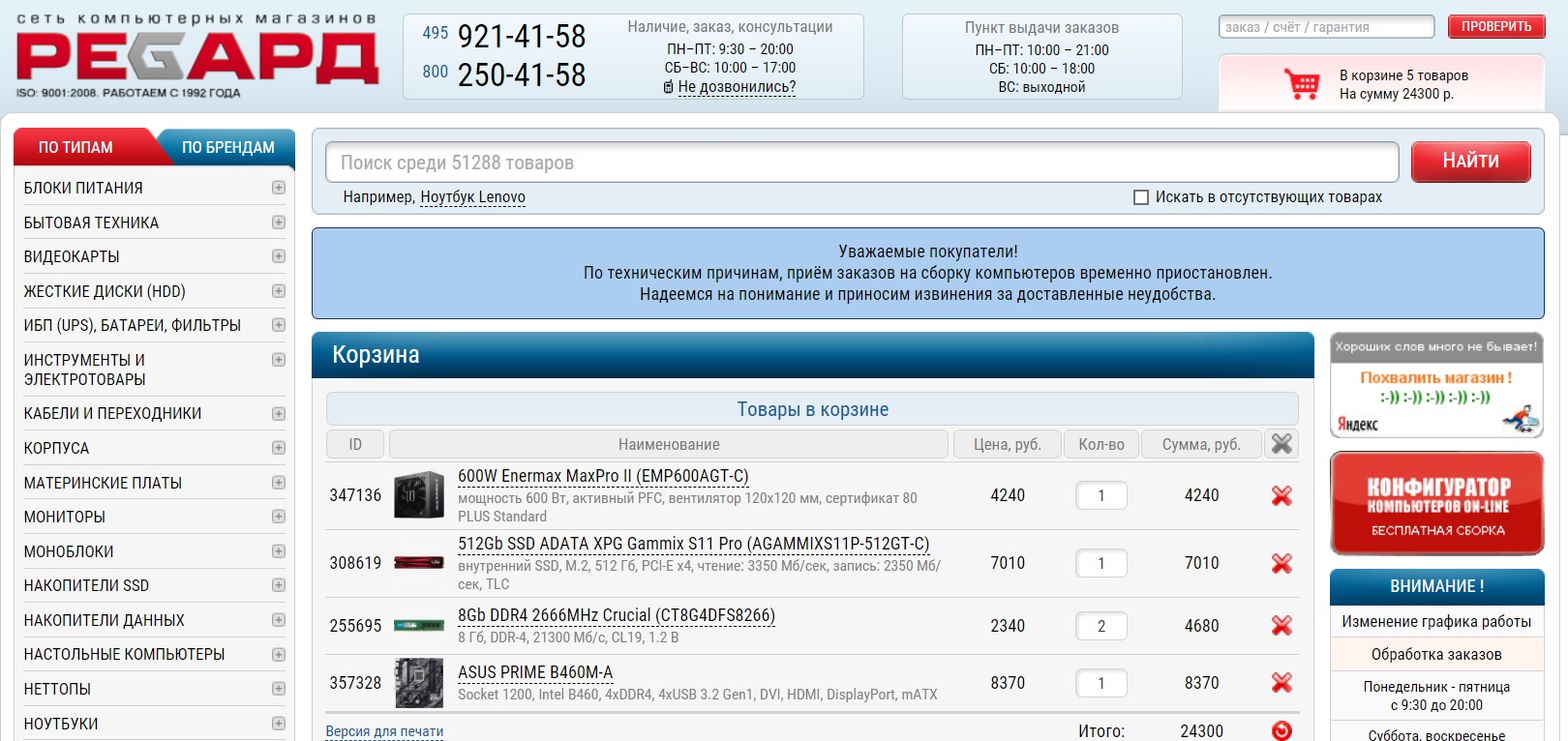Click the red recalculate icon beside Итого
This screenshot has height=741, width=1568.
(x=1282, y=731)
